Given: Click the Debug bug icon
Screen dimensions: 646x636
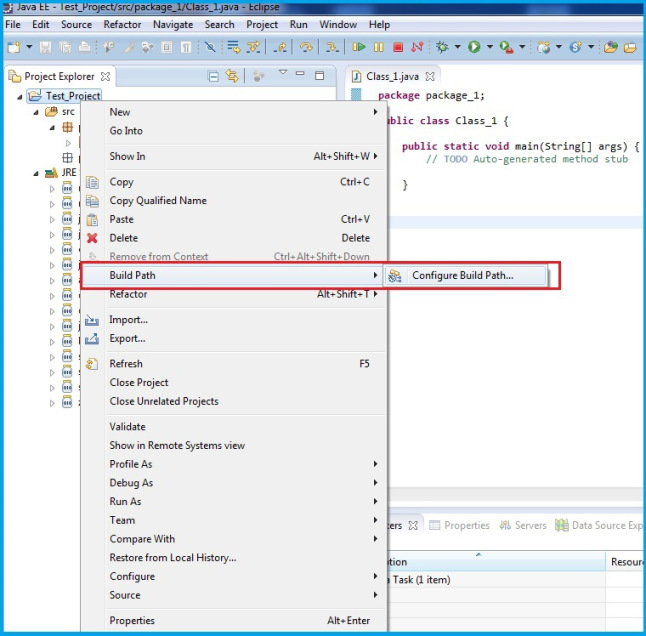Looking at the screenshot, I should [442, 47].
